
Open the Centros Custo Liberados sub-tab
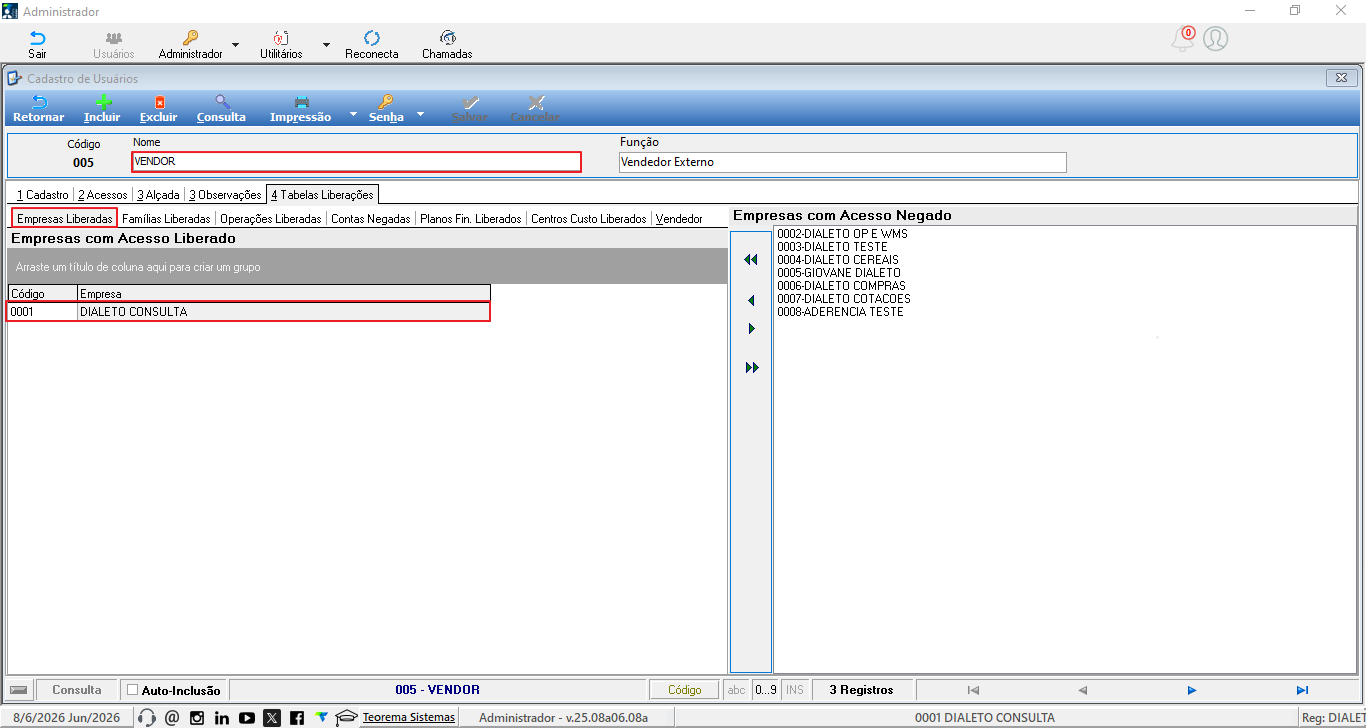click(589, 218)
